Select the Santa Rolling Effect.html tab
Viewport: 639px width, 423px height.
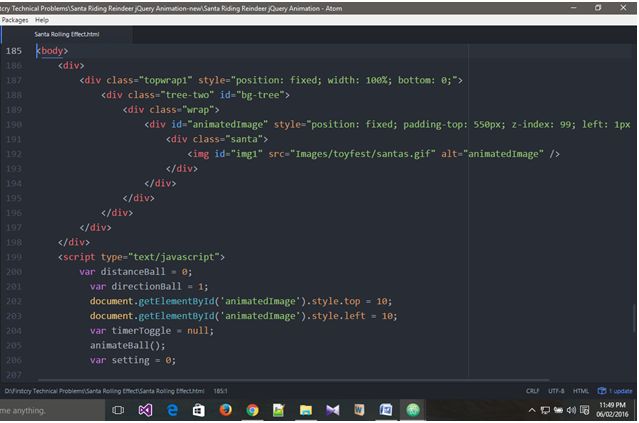click(67, 34)
